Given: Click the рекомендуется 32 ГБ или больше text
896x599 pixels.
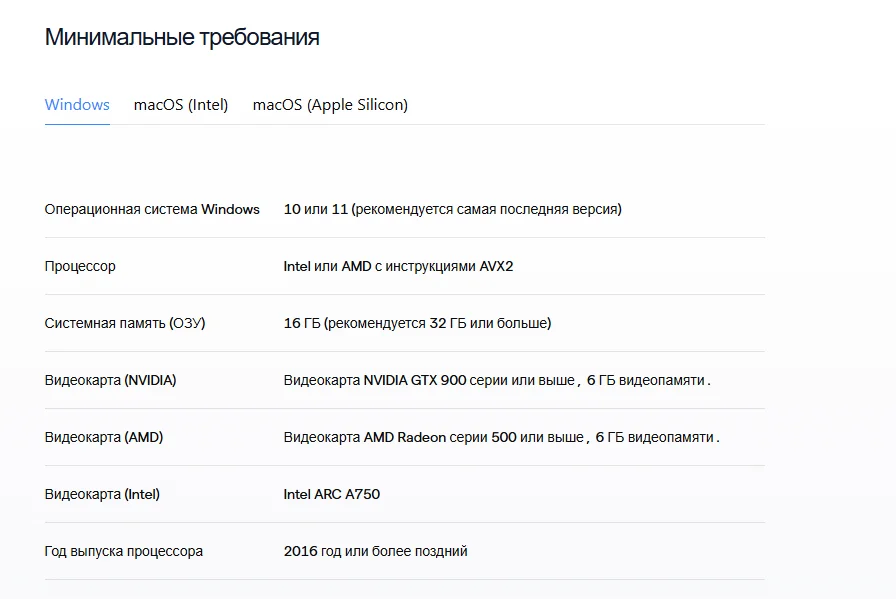Looking at the screenshot, I should point(437,324).
